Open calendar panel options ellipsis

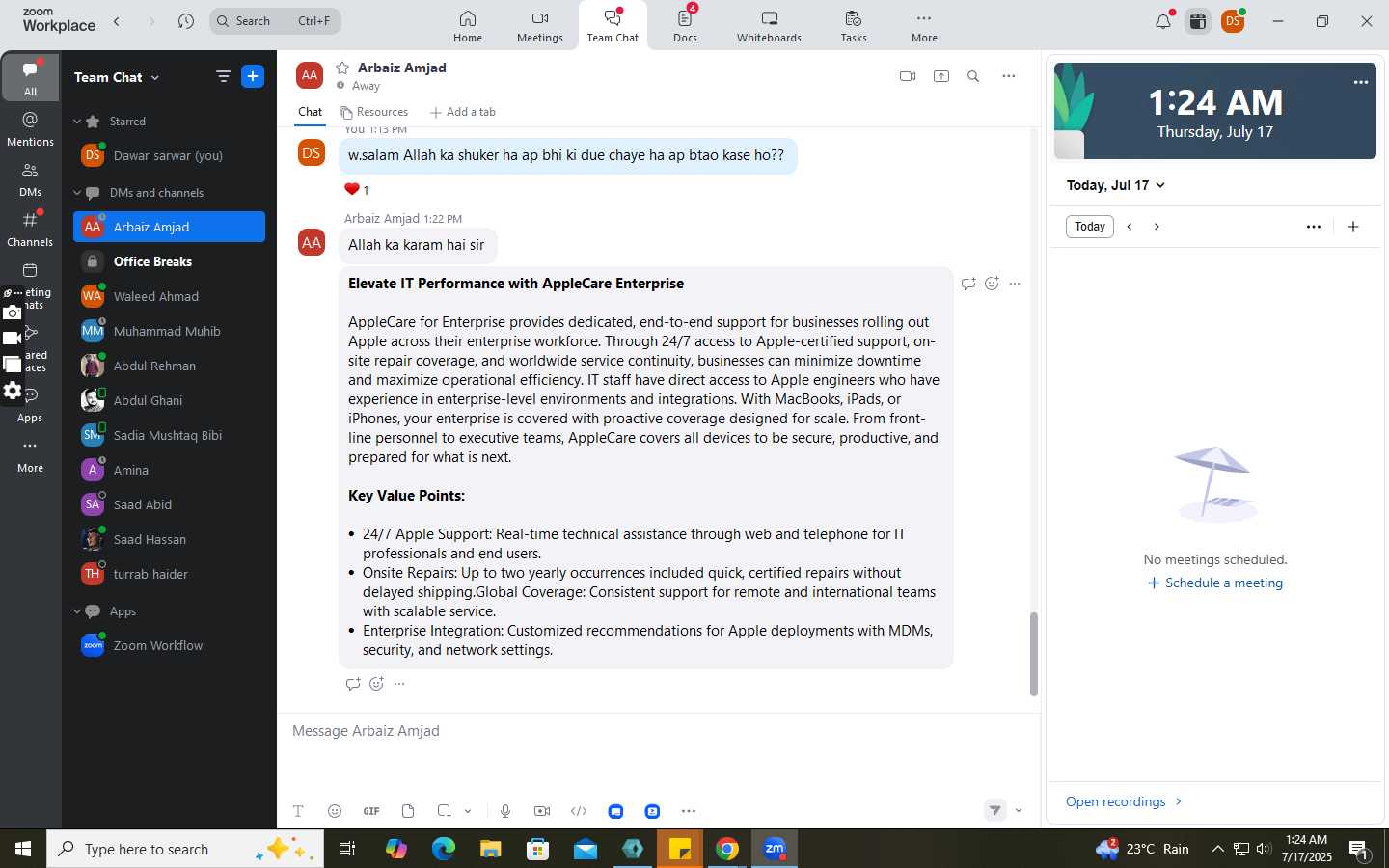click(1314, 227)
